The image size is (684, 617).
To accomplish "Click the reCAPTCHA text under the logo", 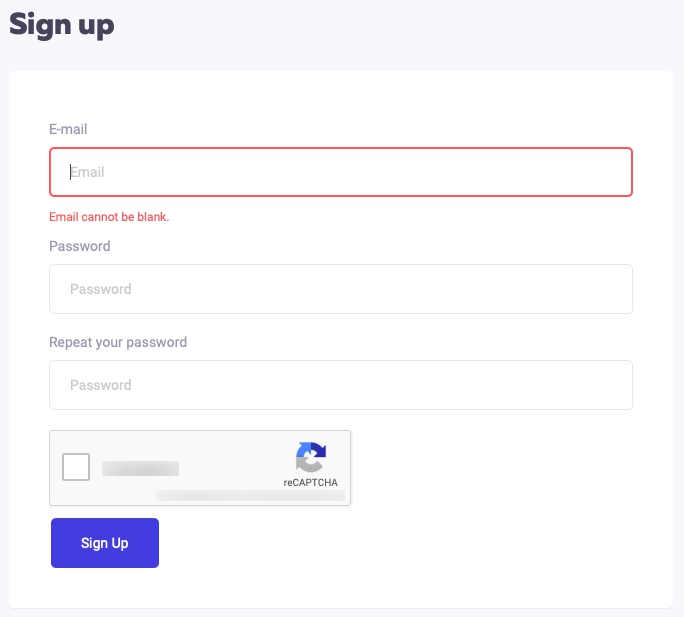I will click(310, 483).
